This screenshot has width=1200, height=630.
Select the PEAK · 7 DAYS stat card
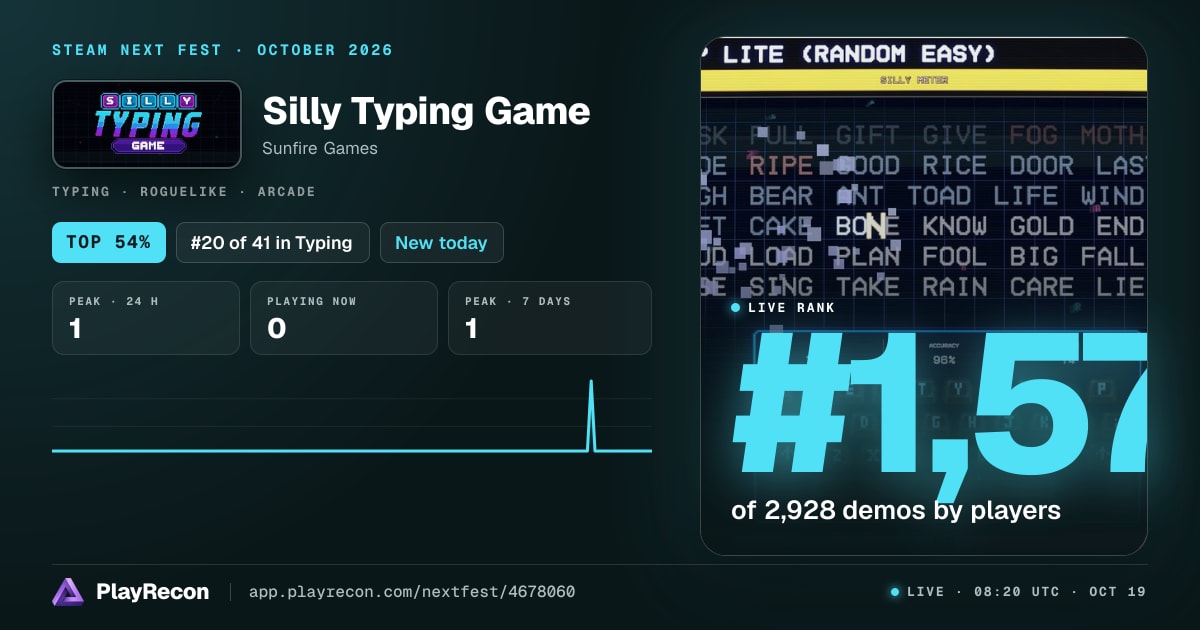tap(550, 318)
